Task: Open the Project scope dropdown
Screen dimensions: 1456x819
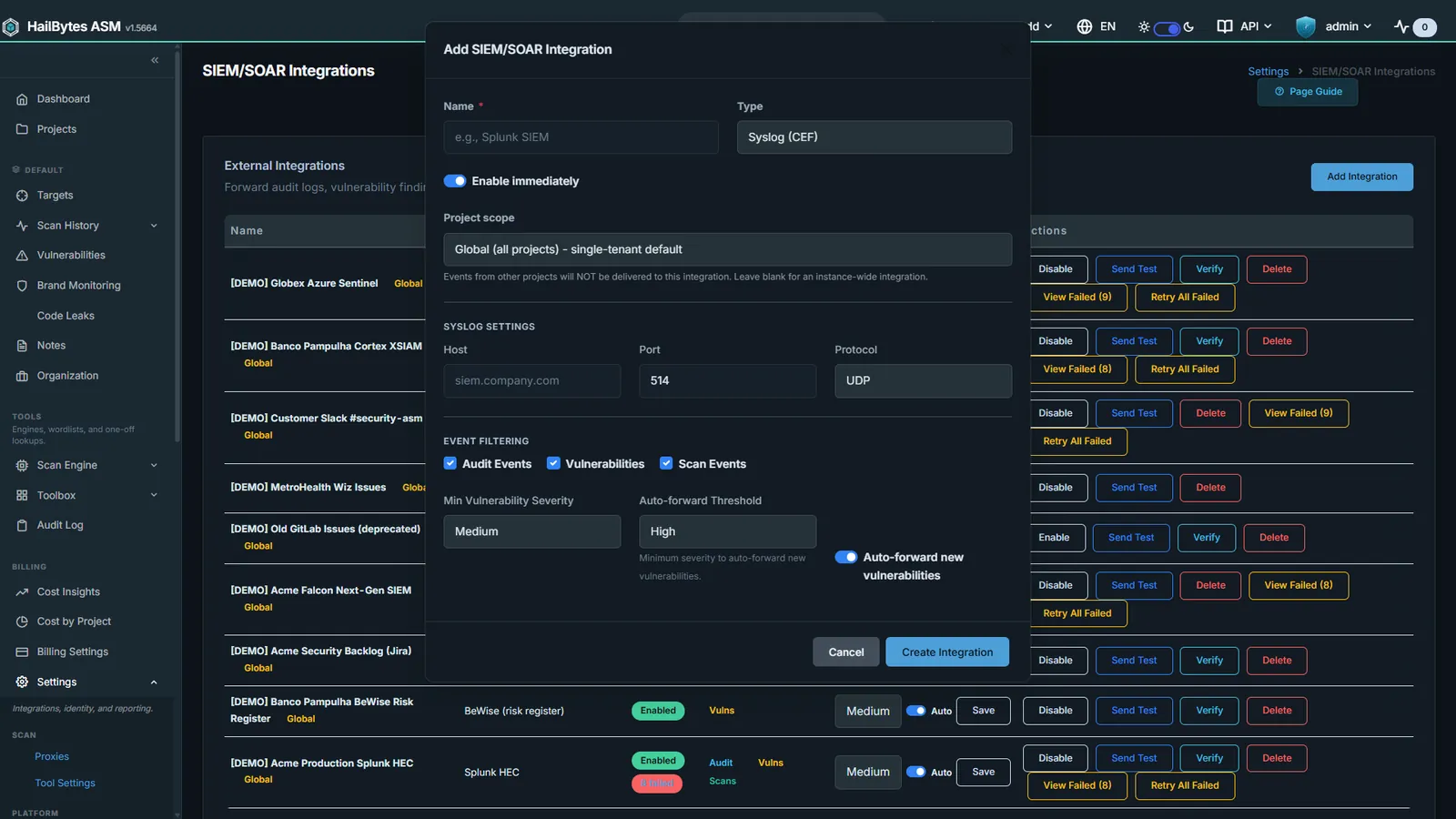Action: (727, 249)
